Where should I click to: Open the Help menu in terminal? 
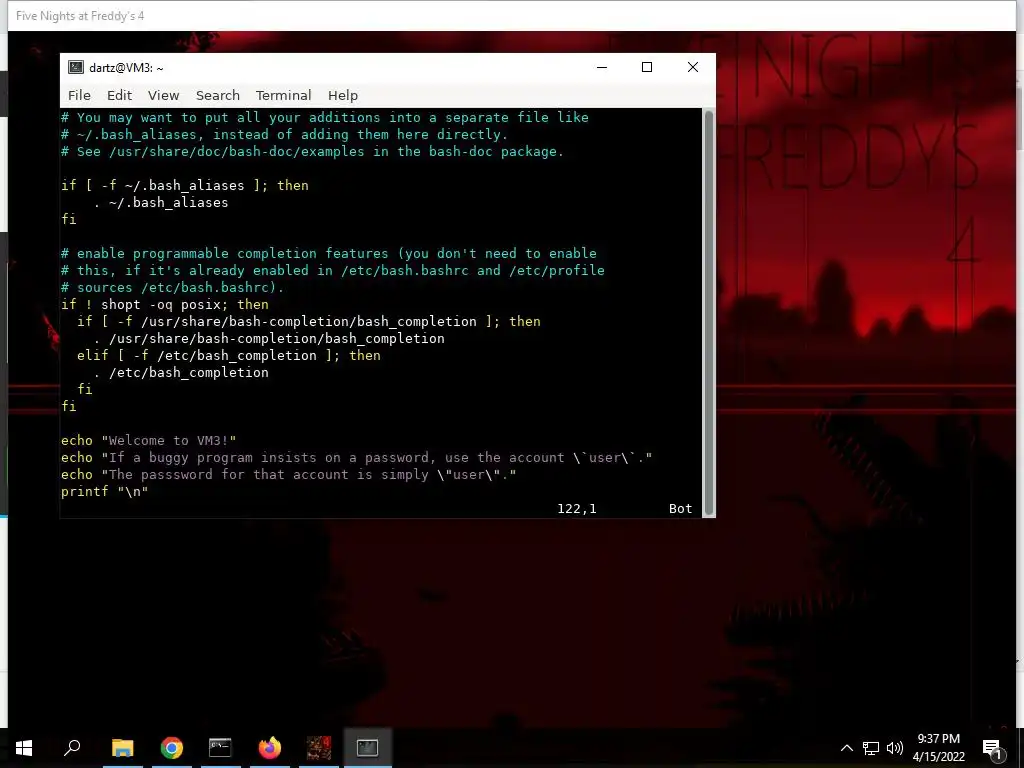pos(343,95)
